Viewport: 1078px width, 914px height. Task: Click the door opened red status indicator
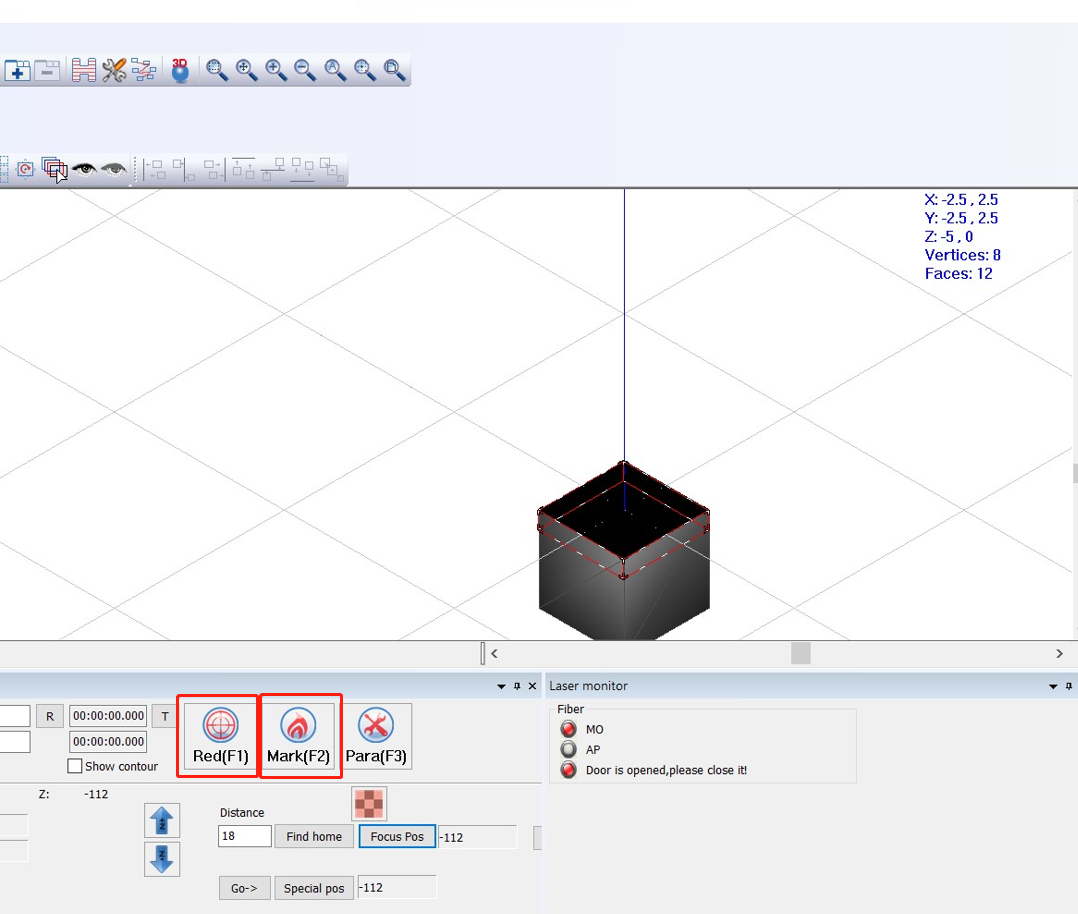point(569,770)
